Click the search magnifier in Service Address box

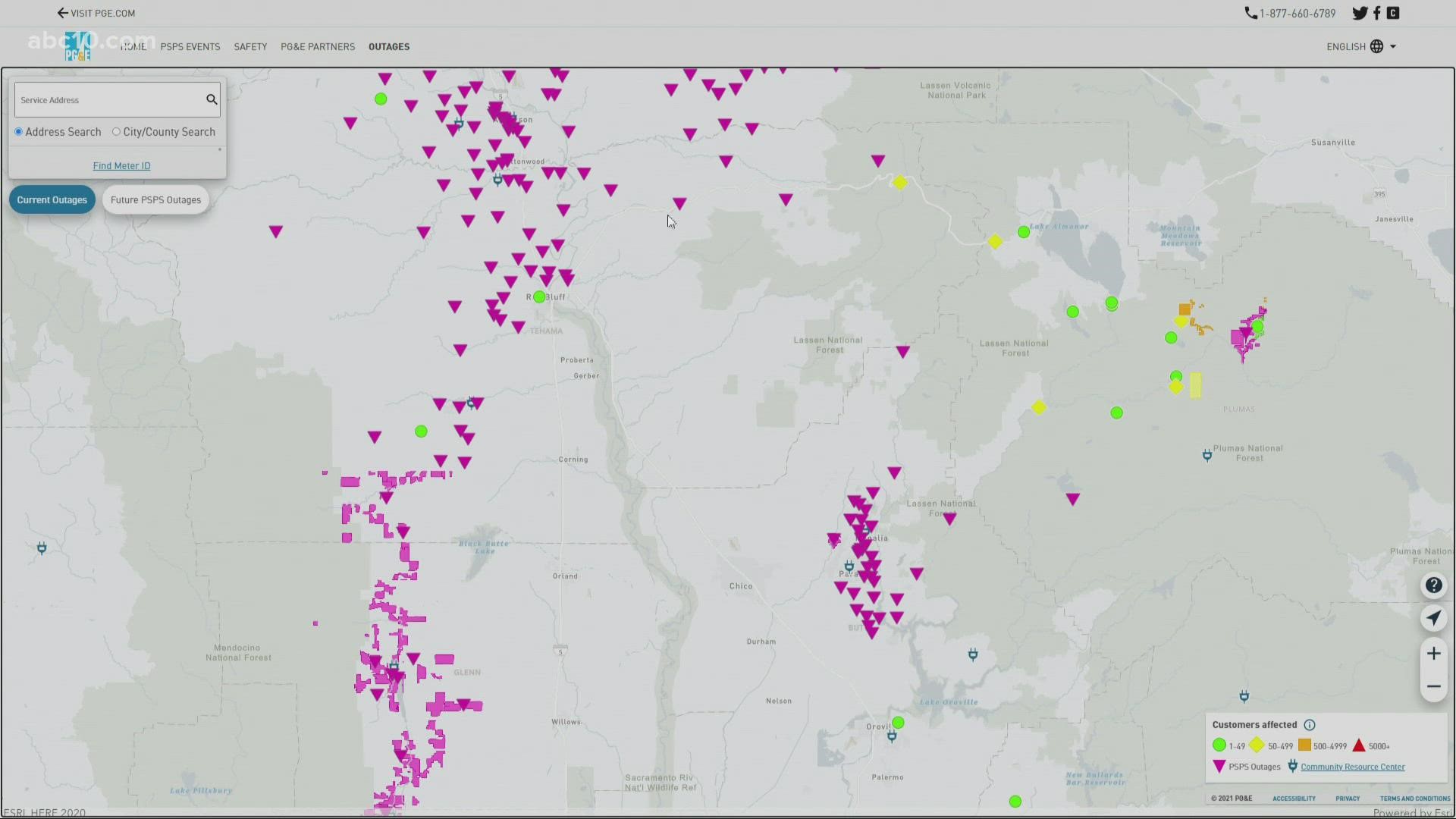(x=212, y=99)
